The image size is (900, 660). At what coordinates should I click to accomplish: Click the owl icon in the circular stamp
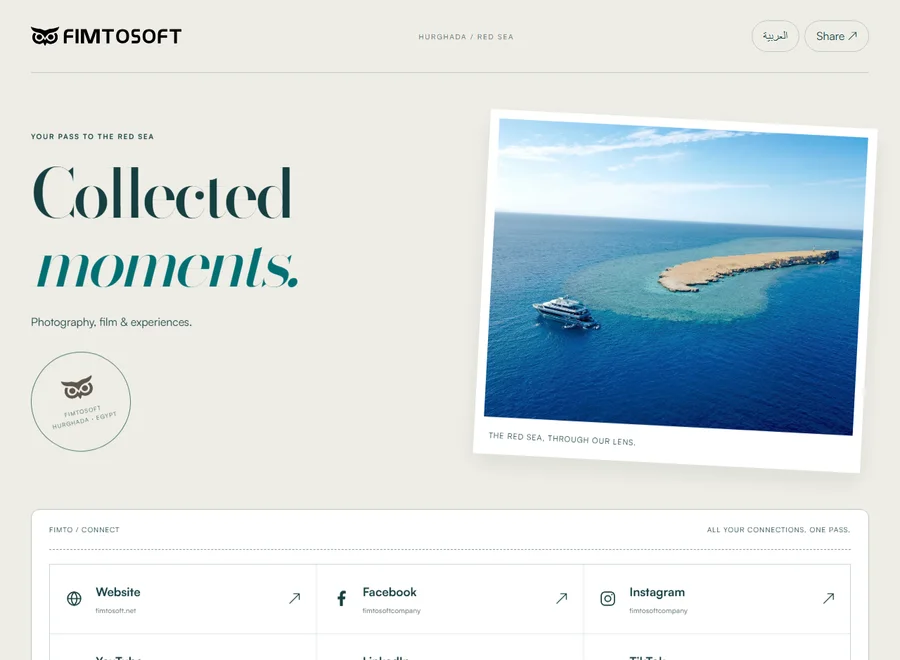coord(77,388)
